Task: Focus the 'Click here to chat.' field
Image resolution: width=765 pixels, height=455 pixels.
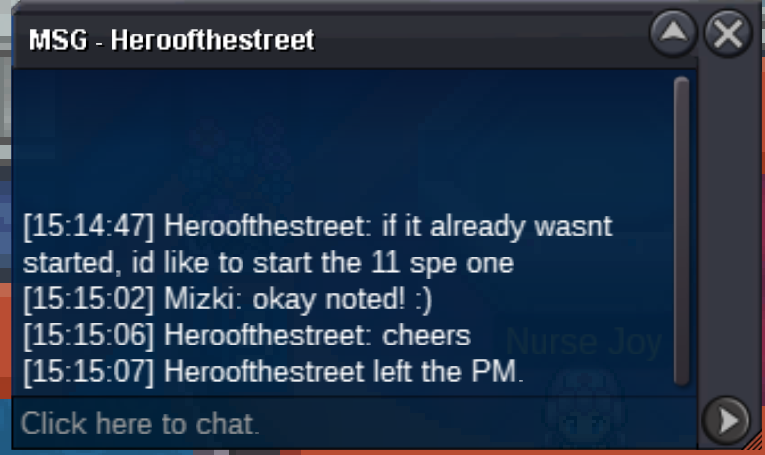Action: (354, 423)
